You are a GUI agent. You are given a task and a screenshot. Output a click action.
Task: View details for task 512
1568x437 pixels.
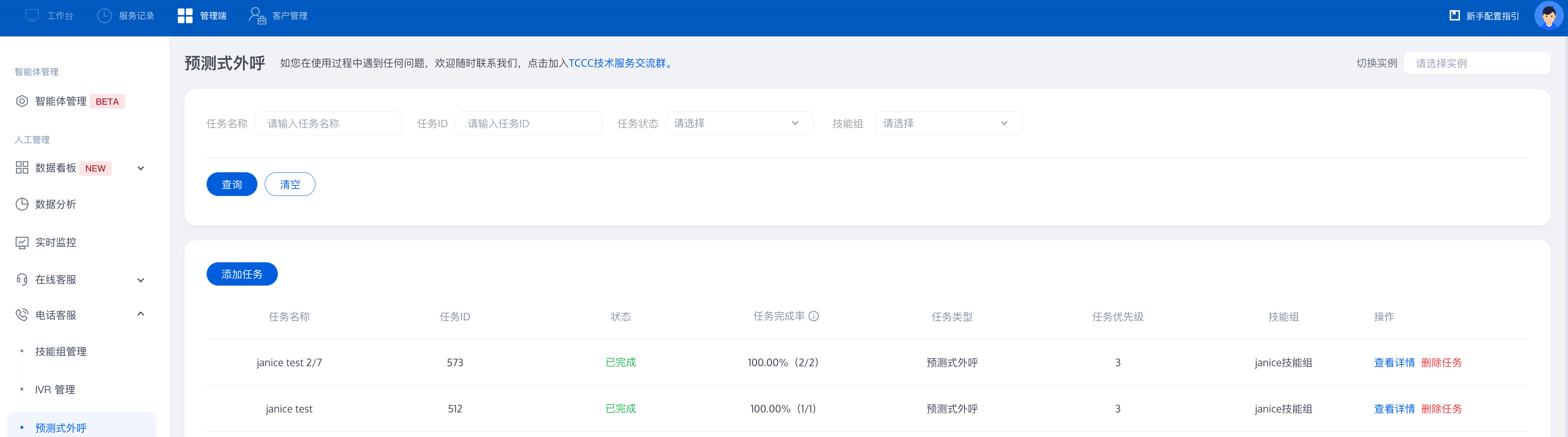point(1394,408)
